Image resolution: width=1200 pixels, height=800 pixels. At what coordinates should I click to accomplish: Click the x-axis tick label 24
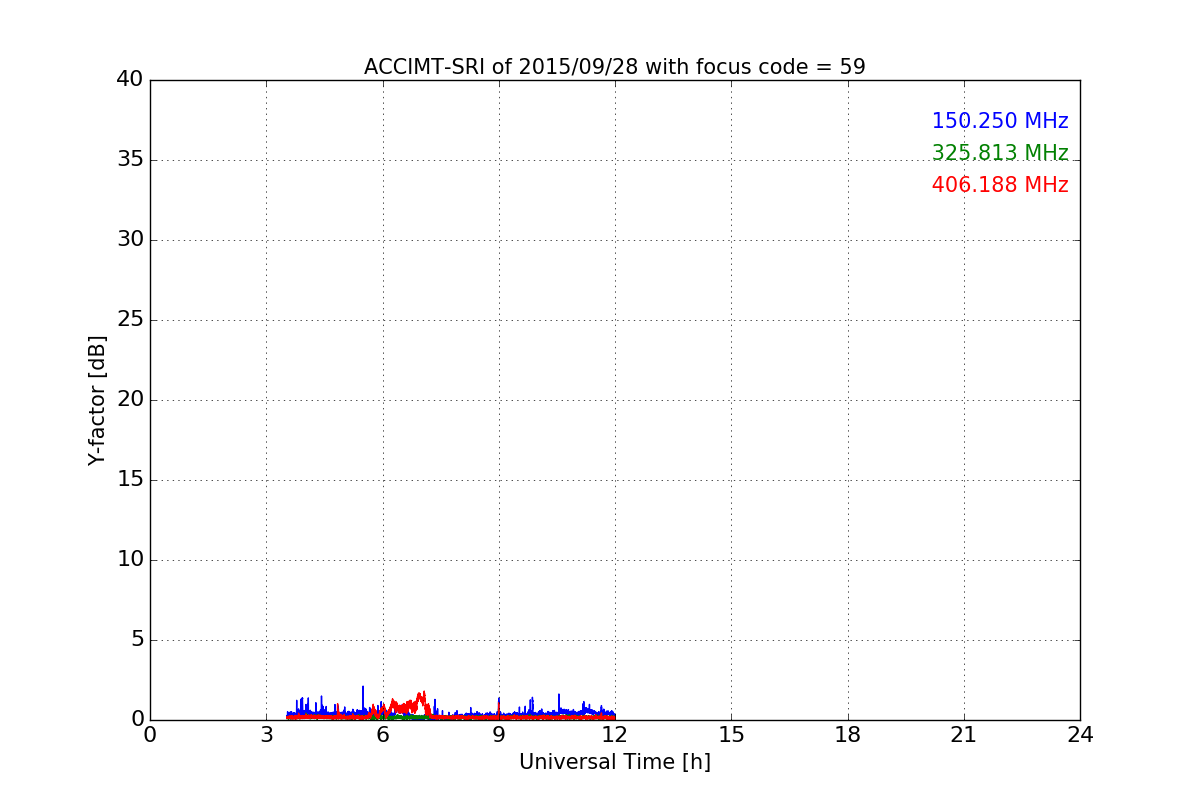(x=1080, y=735)
